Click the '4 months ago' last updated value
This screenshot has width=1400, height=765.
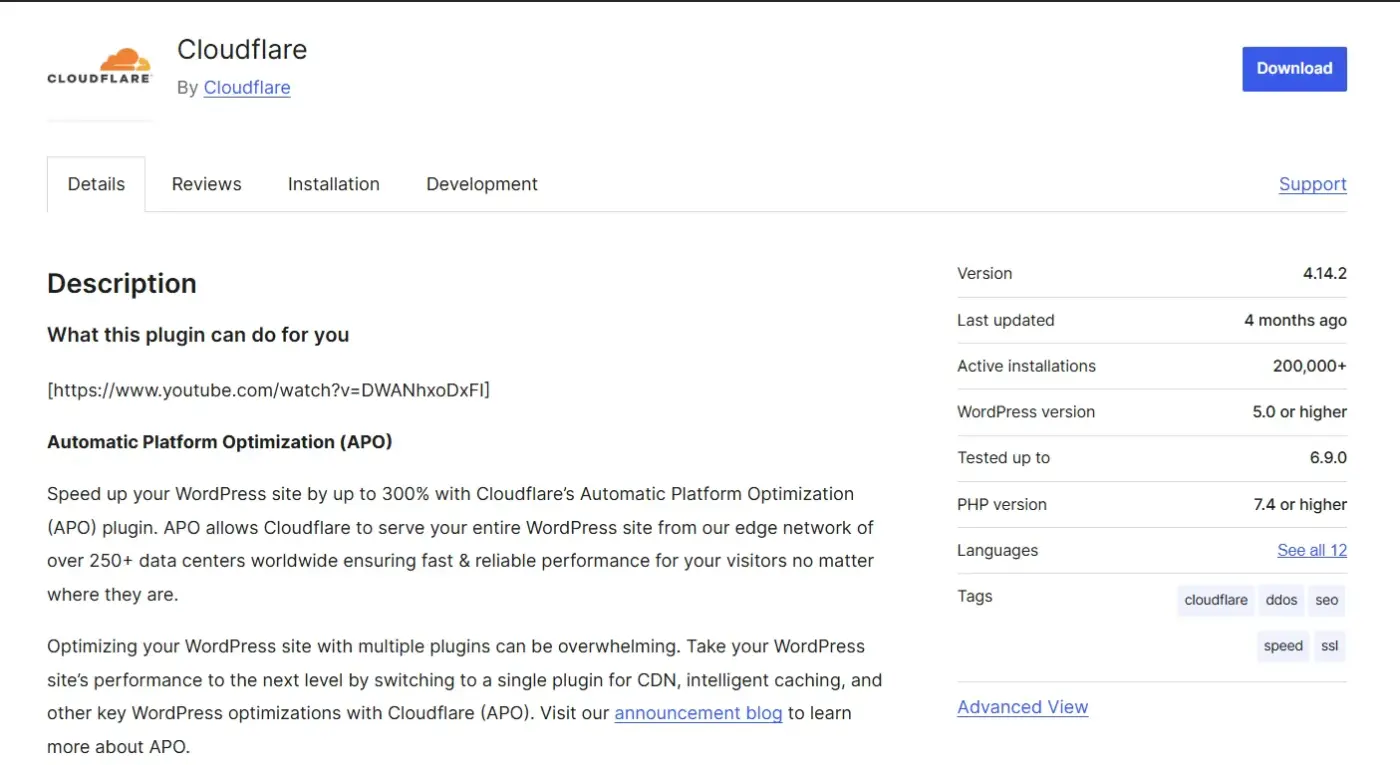click(x=1295, y=321)
